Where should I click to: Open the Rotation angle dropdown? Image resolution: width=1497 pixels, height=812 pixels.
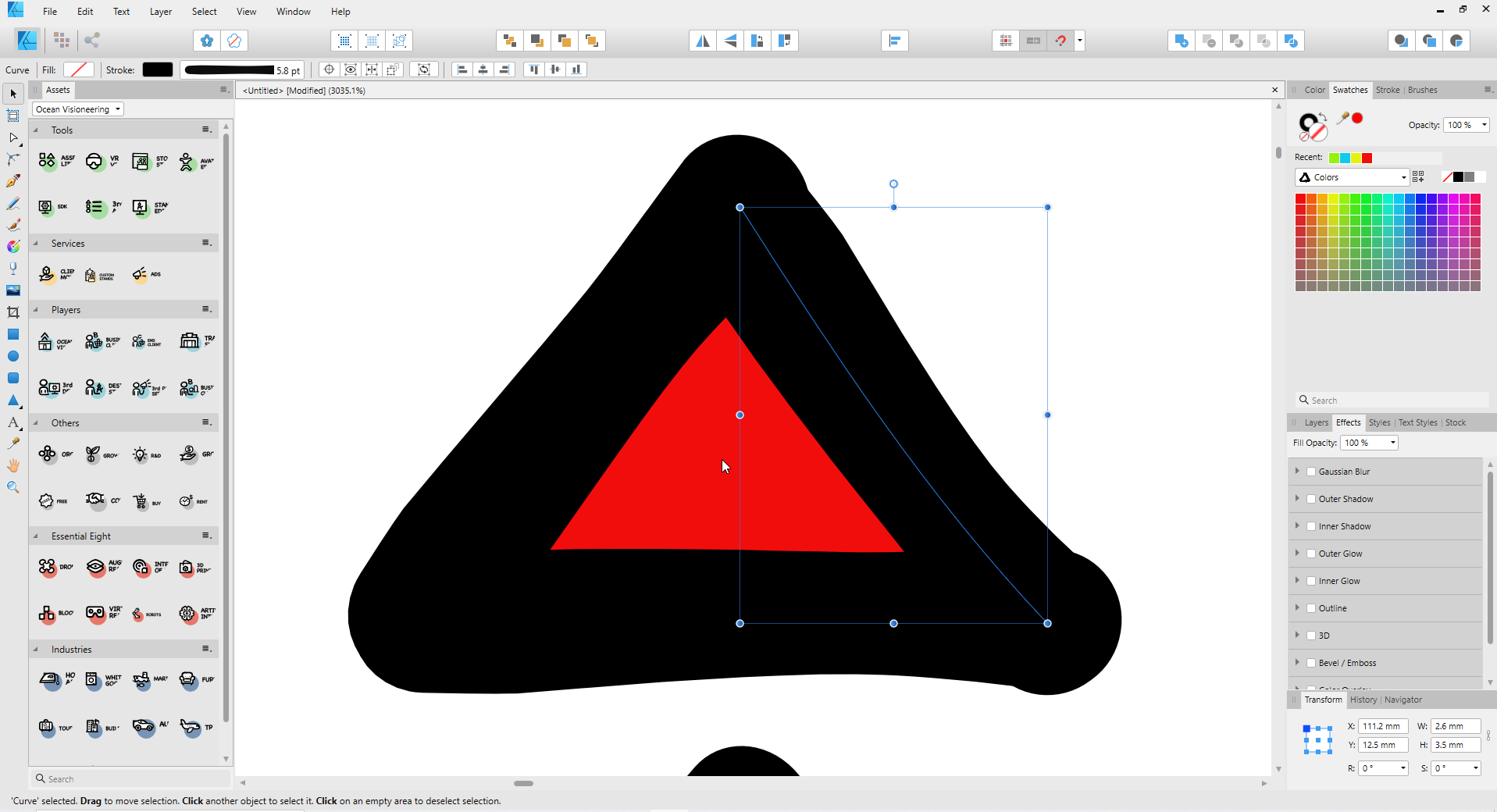[1403, 768]
